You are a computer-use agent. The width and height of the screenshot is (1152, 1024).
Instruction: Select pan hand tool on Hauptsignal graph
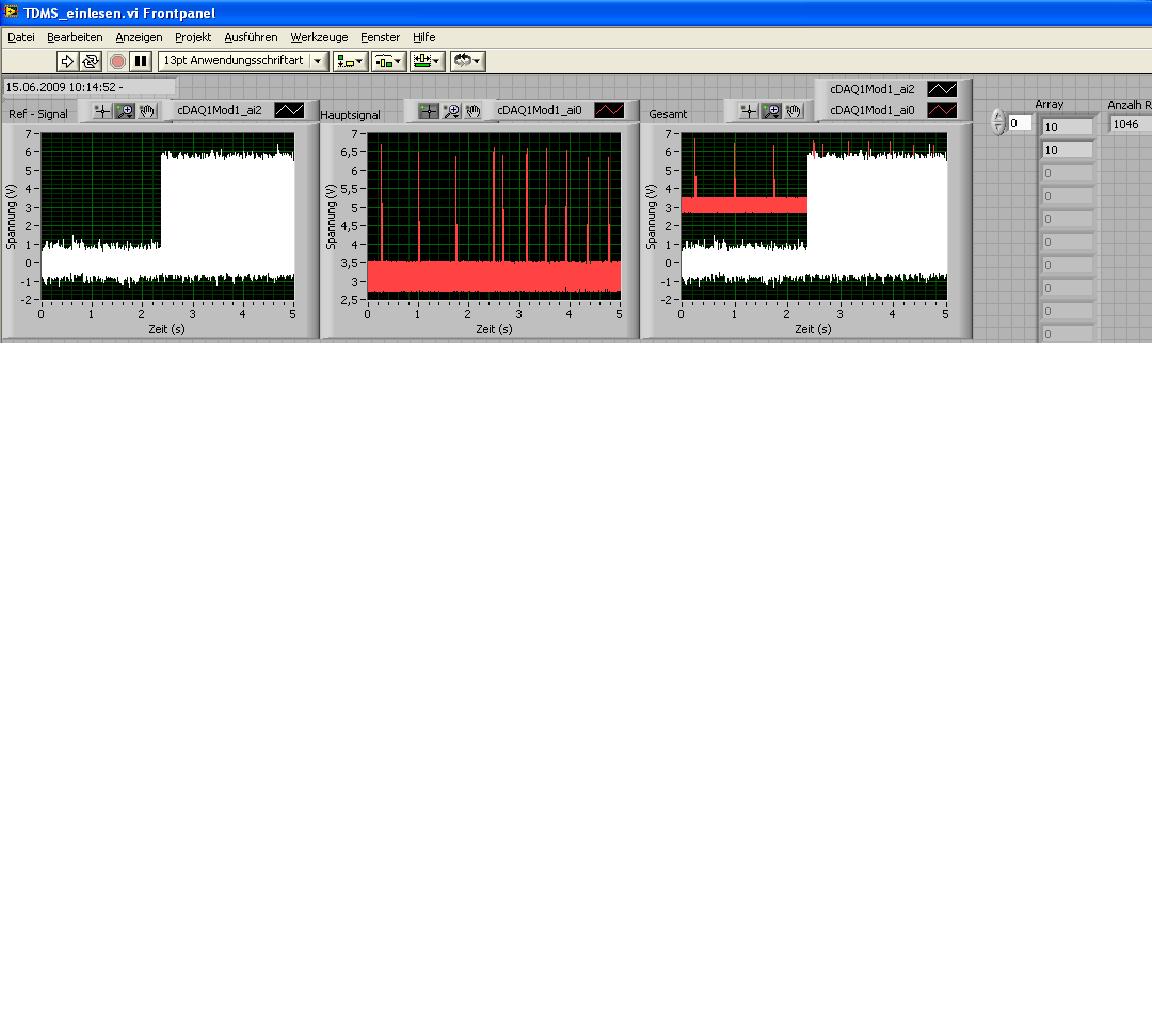pyautogui.click(x=473, y=111)
